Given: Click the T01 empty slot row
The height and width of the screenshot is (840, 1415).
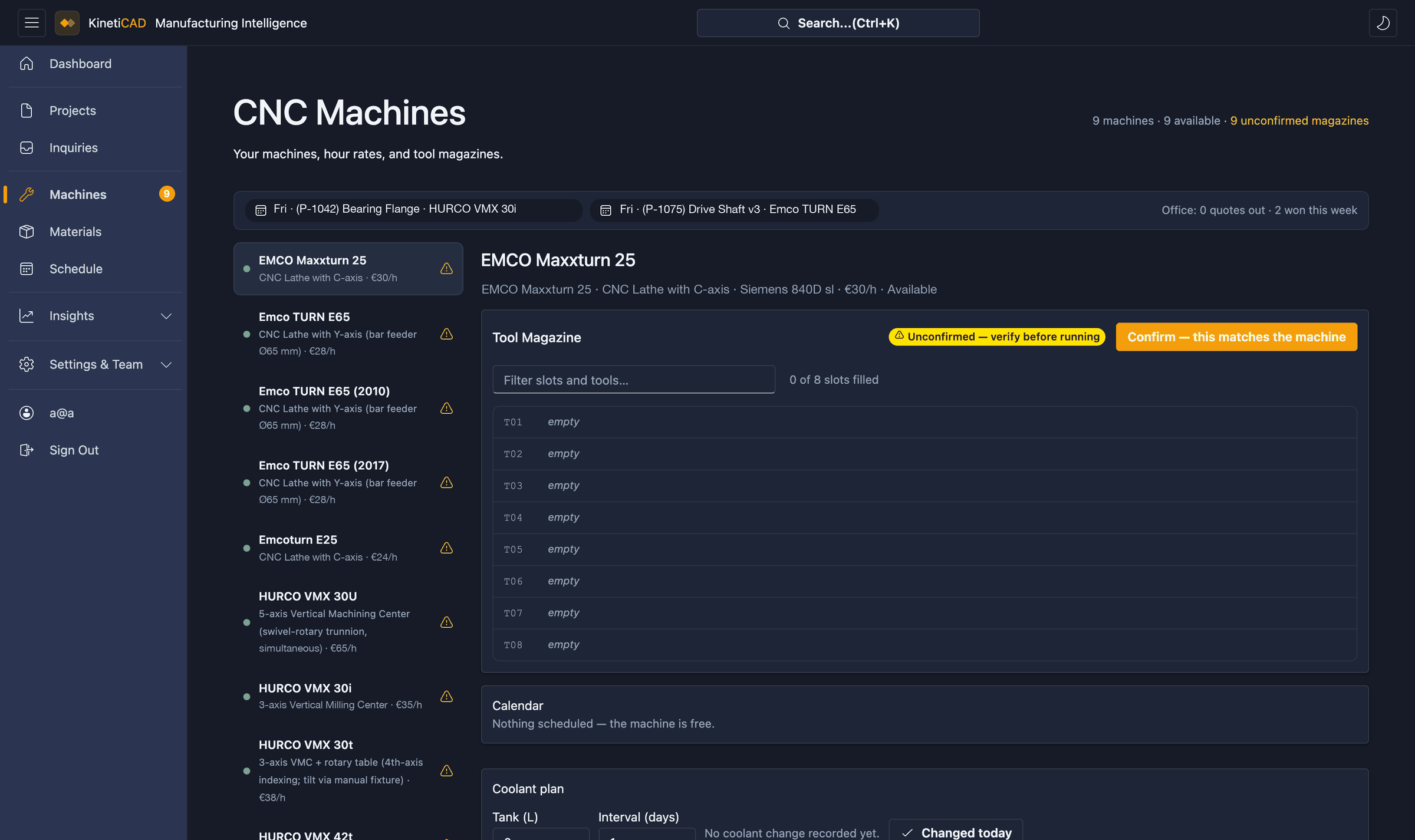Looking at the screenshot, I should (925, 422).
